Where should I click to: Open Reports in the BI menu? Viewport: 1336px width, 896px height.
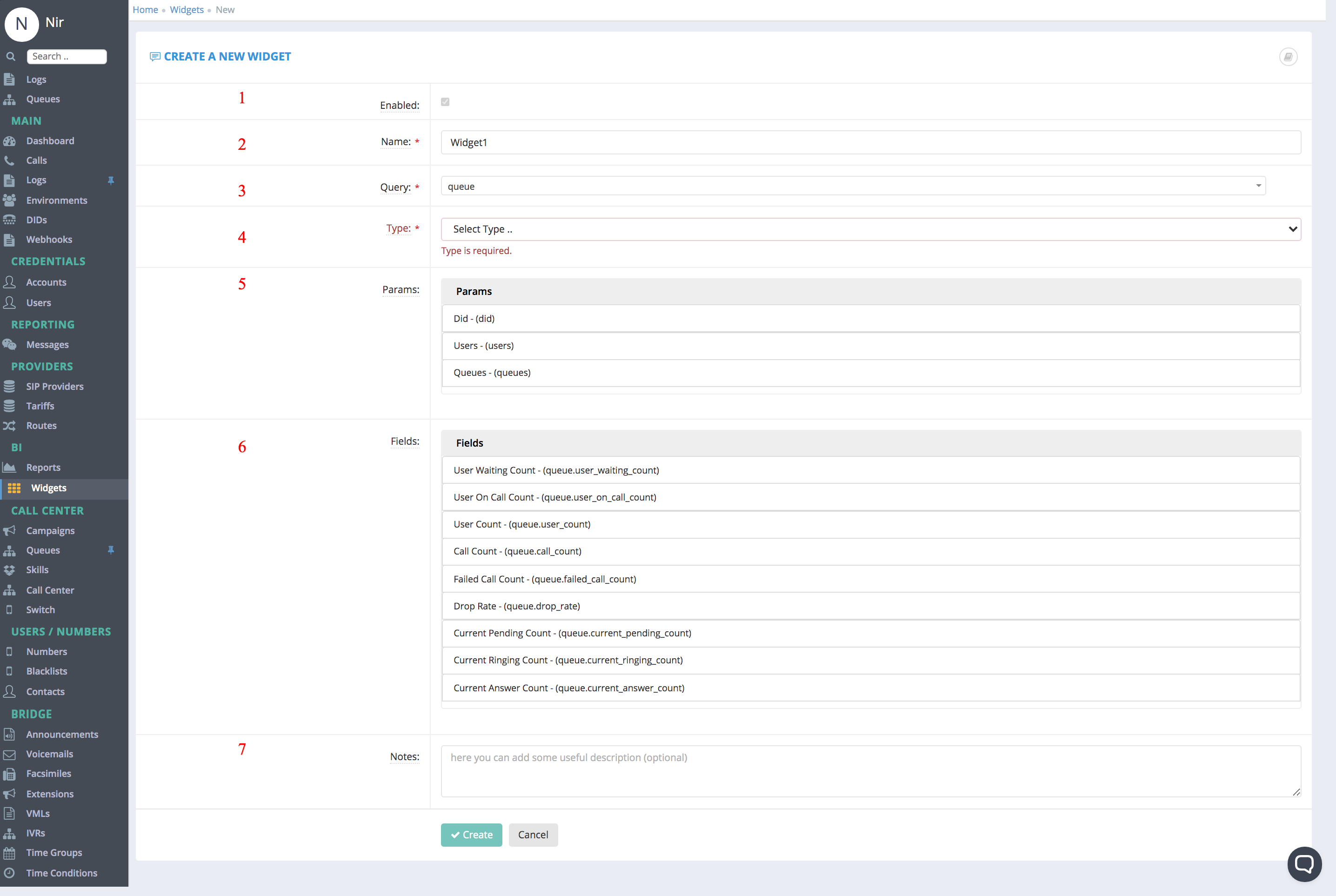43,468
